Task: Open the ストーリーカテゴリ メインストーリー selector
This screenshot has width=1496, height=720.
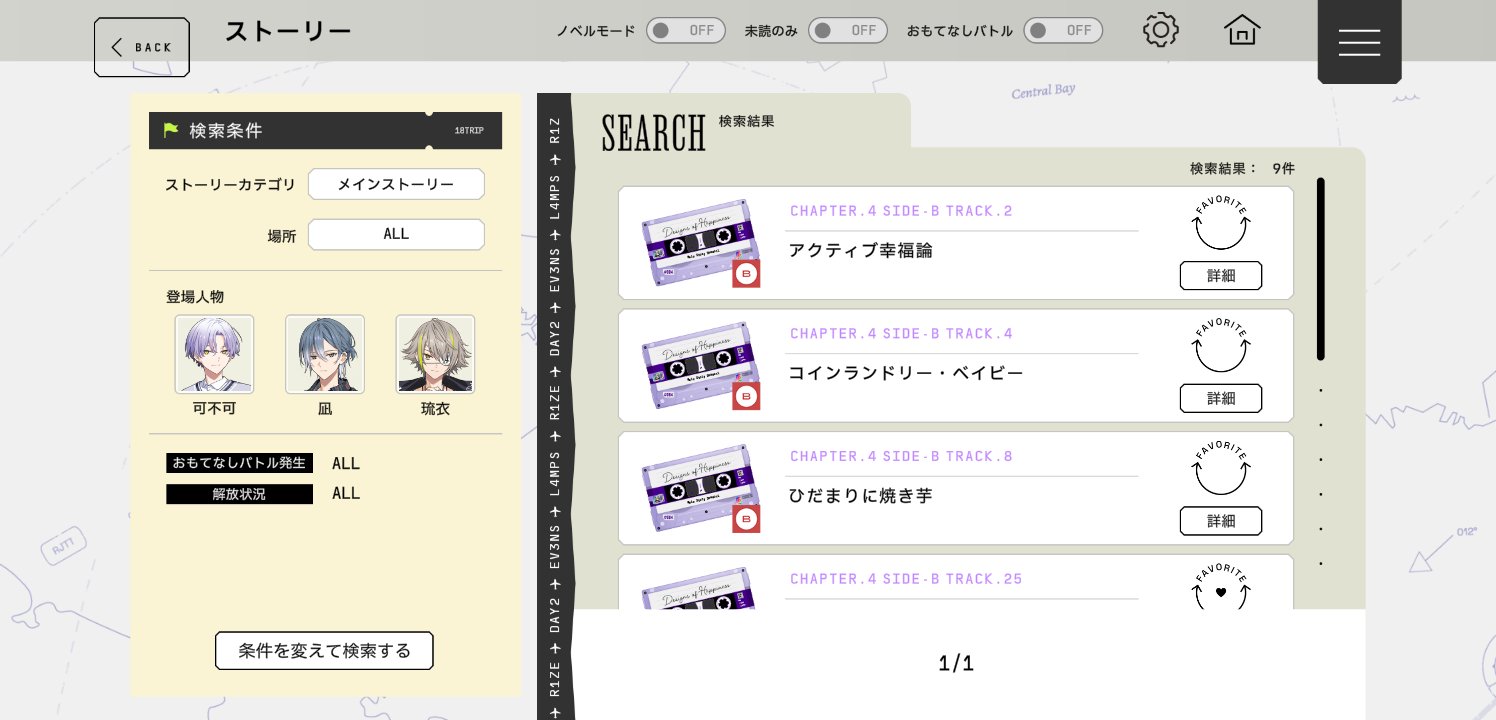Action: click(x=396, y=184)
